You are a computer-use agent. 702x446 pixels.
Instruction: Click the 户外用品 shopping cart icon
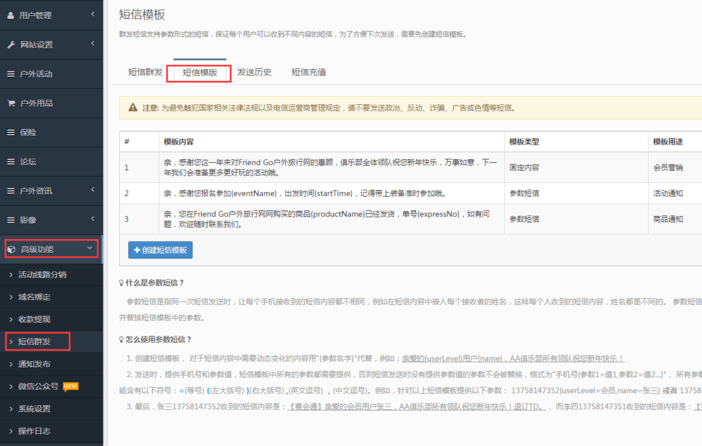[x=11, y=103]
